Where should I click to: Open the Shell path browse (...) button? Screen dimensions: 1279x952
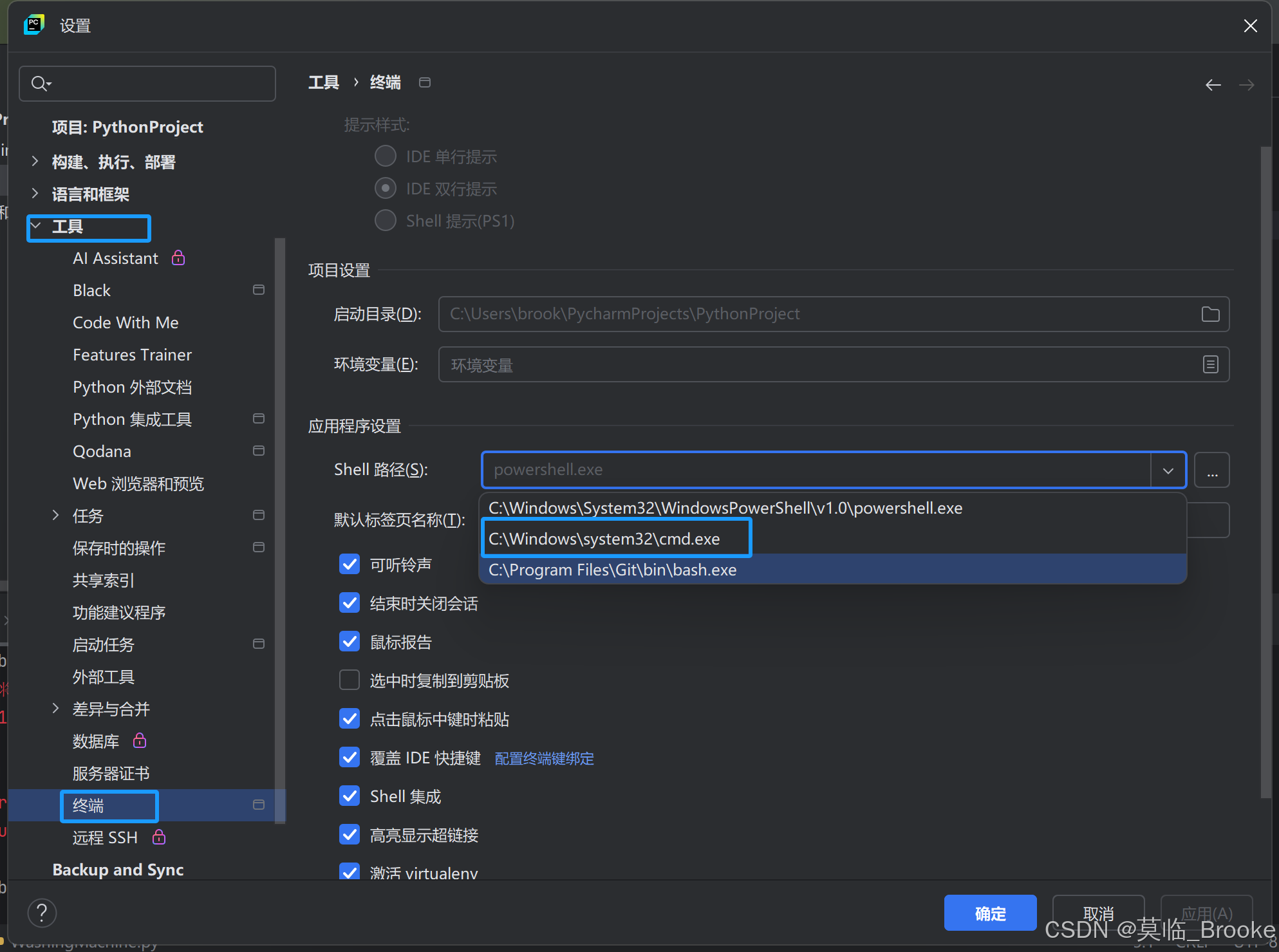point(1212,470)
